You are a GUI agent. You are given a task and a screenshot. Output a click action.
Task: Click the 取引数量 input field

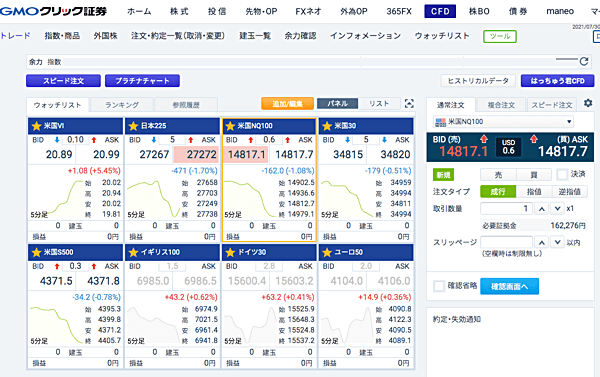tap(506, 209)
